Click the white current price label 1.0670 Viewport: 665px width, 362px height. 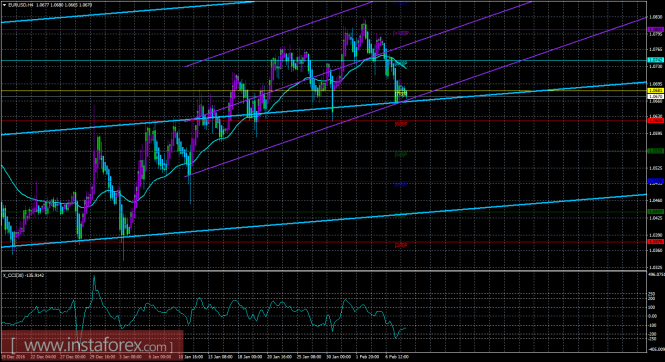click(656, 97)
